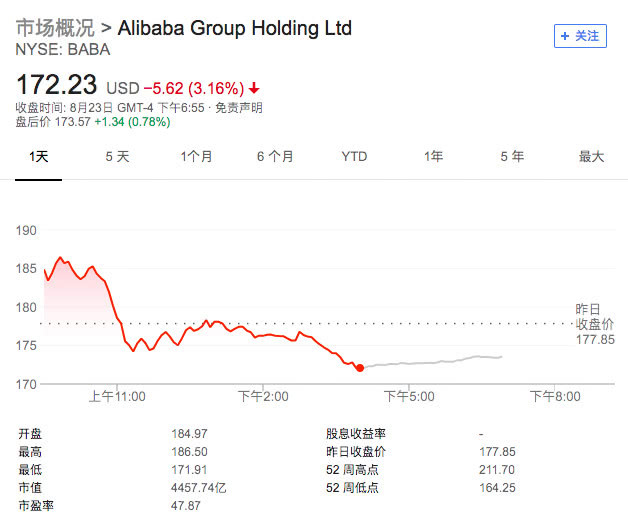Switch to the 5 年 tab

tap(512, 157)
